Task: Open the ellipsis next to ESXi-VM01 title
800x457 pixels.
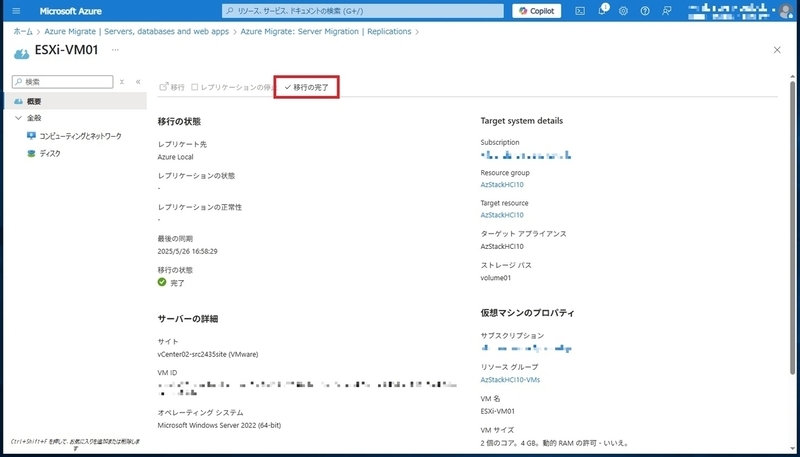Action: pyautogui.click(x=115, y=50)
